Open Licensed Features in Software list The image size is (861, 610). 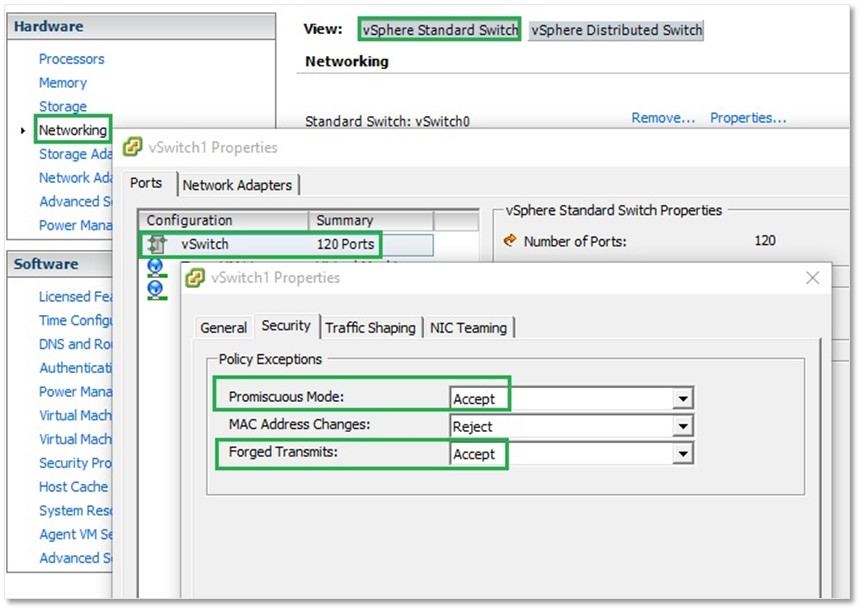(75, 296)
